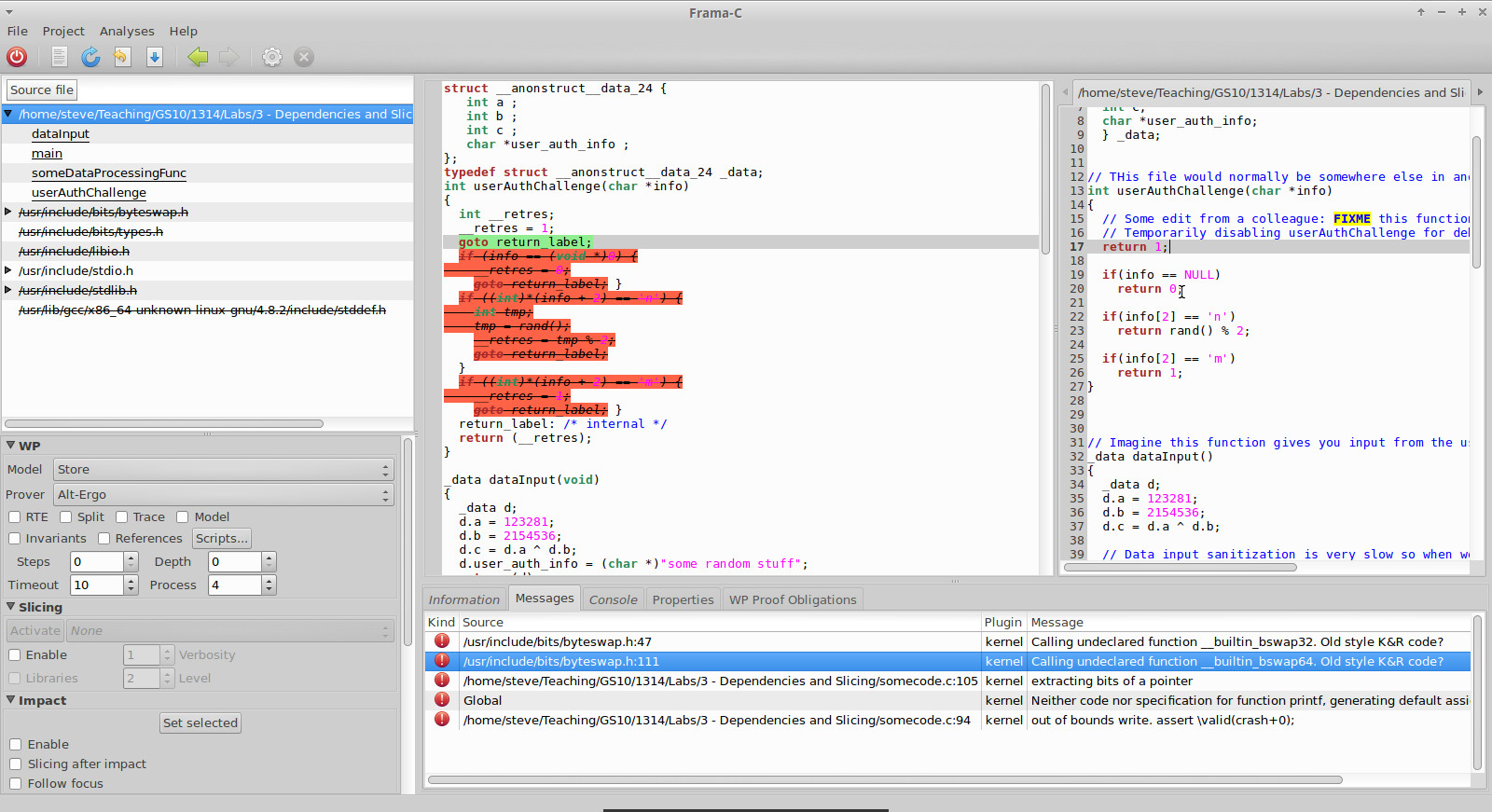Collapse the somecode.c project tree node
This screenshot has width=1492, height=812.
[8, 114]
